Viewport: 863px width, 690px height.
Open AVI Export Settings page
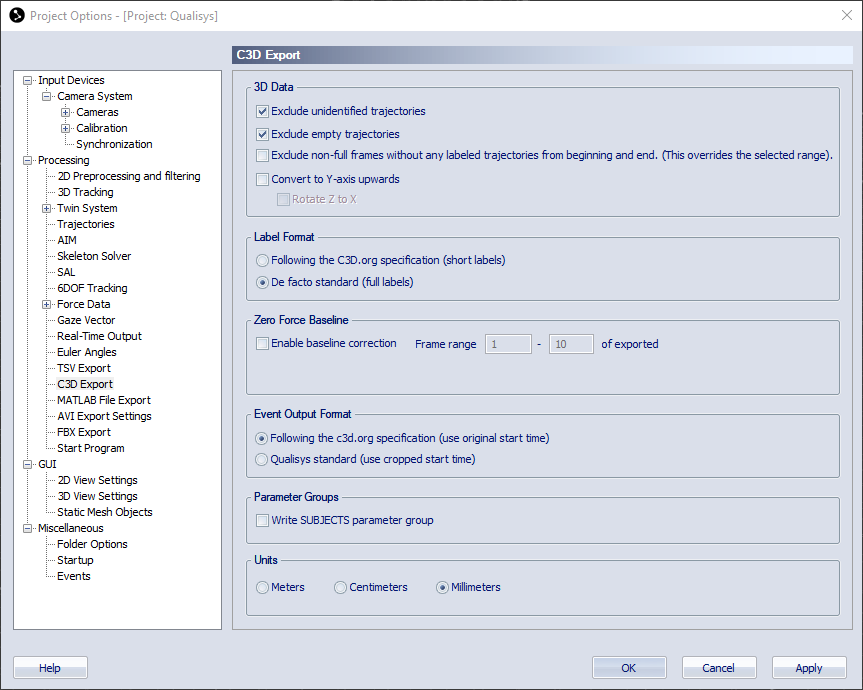click(x=104, y=416)
